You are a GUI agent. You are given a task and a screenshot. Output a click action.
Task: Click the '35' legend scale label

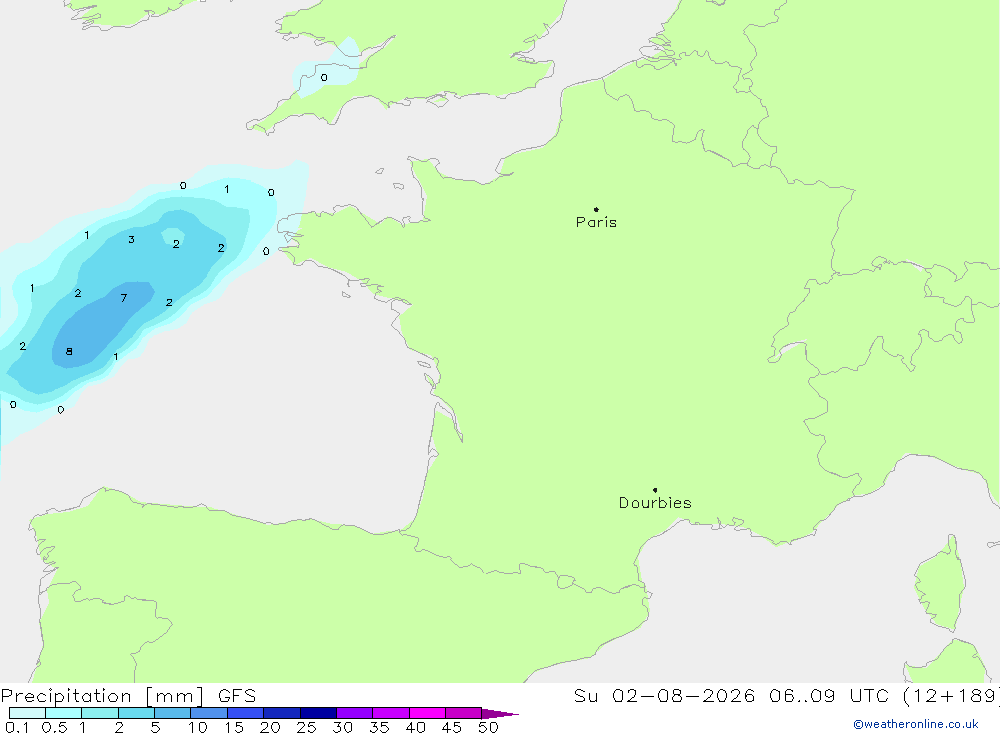(379, 727)
